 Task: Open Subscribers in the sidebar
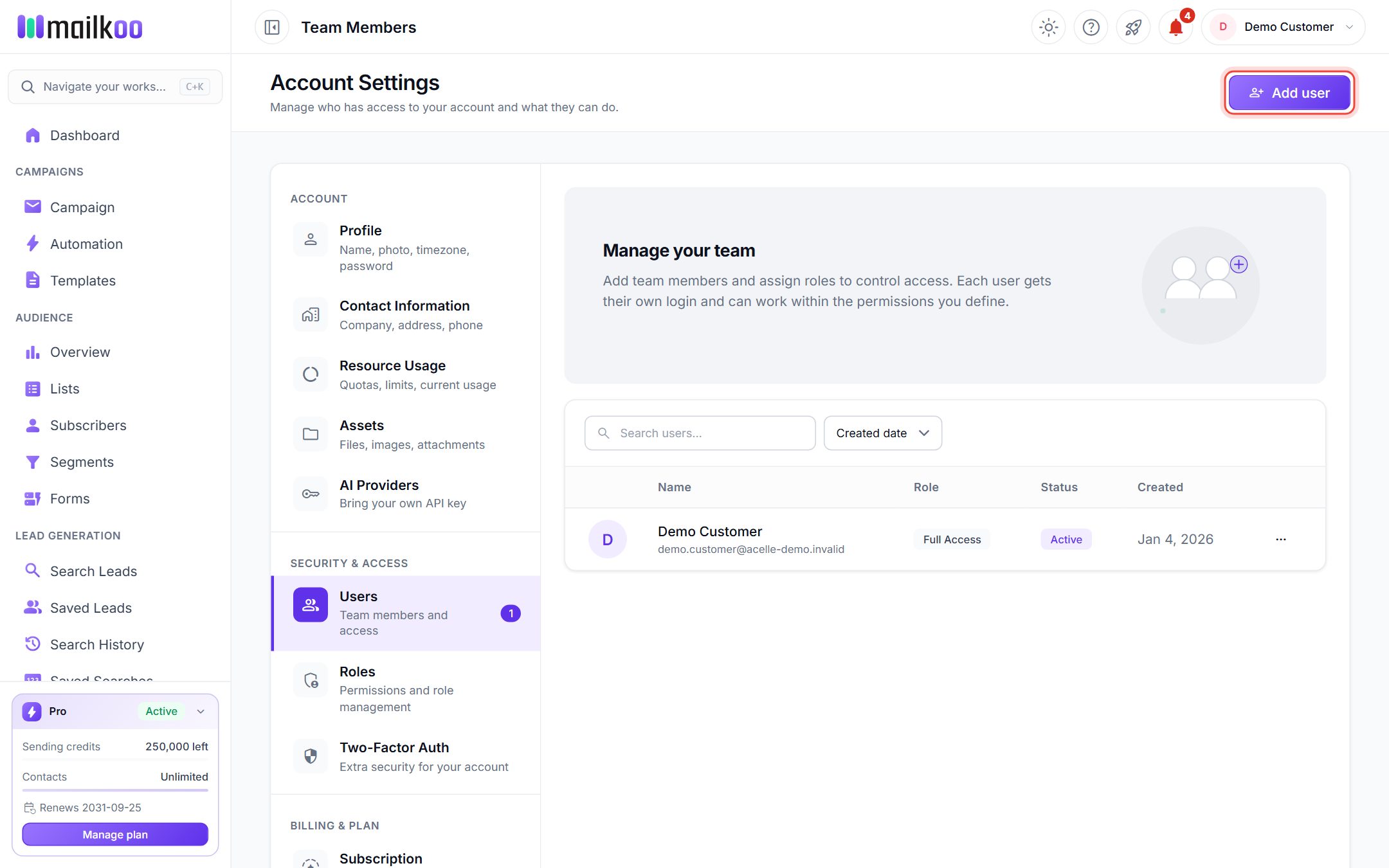tap(115, 425)
